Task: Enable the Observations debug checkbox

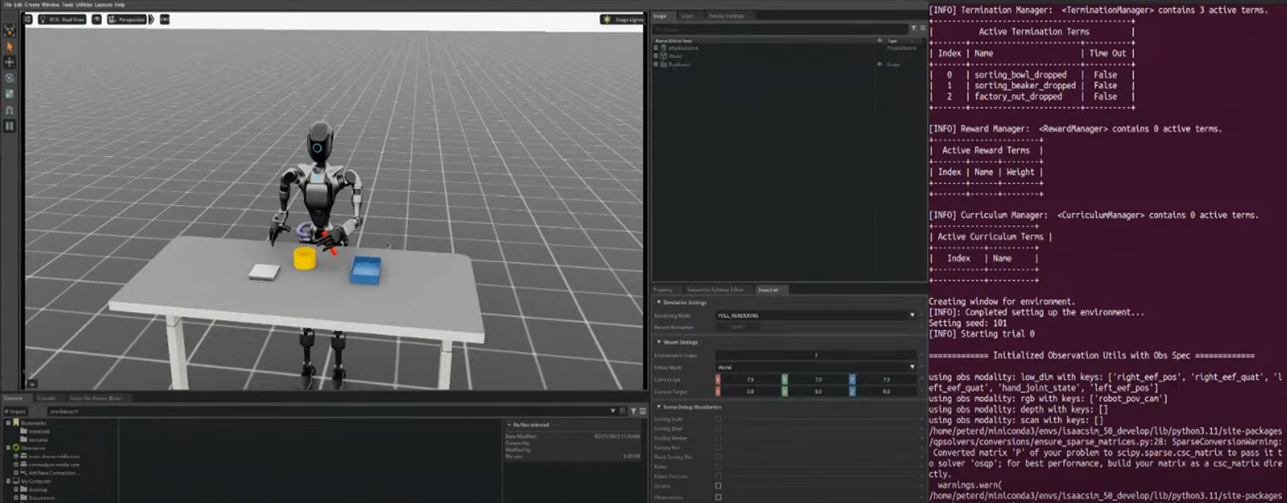Action: click(718, 497)
